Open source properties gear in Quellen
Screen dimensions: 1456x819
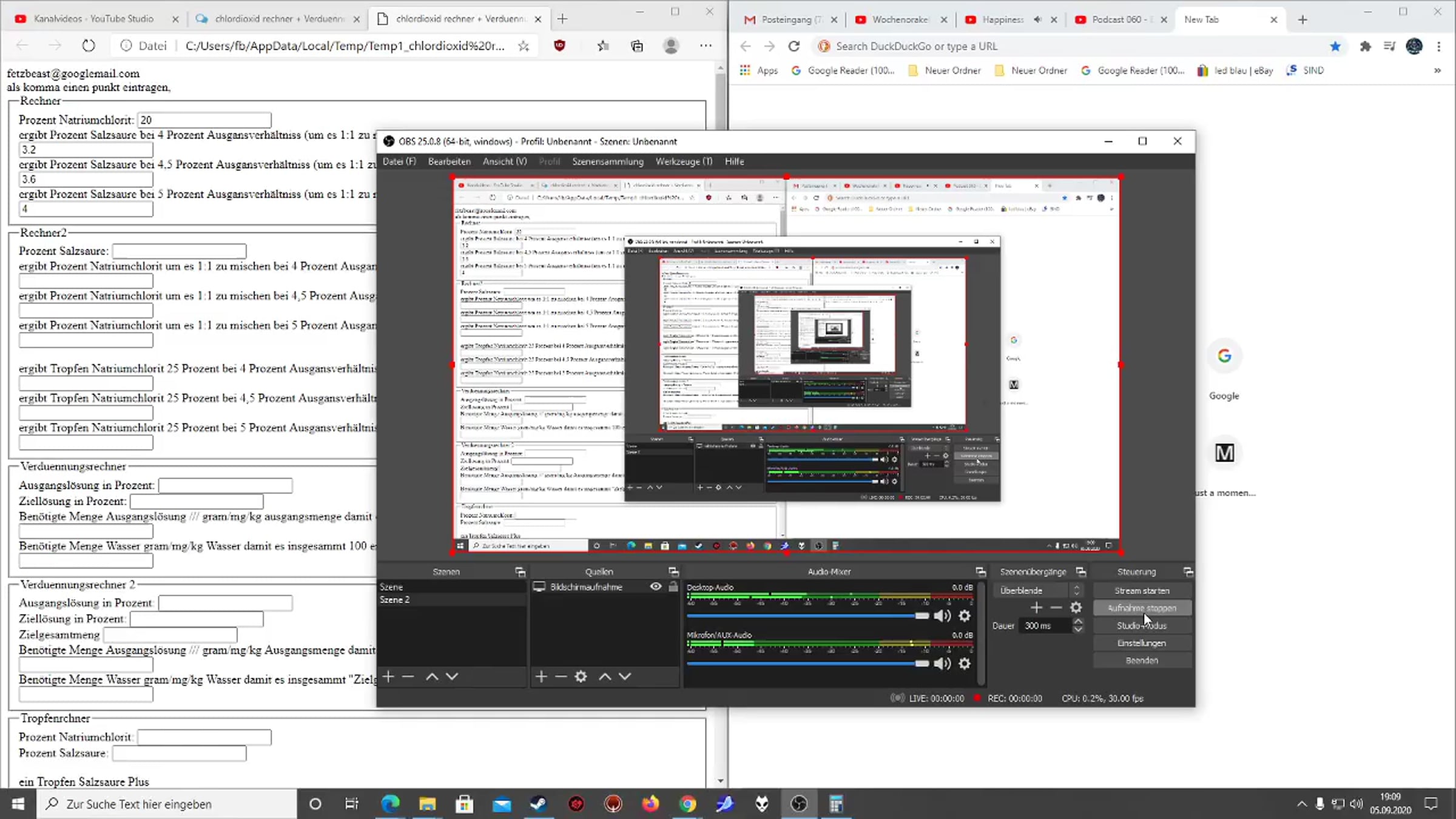click(581, 676)
